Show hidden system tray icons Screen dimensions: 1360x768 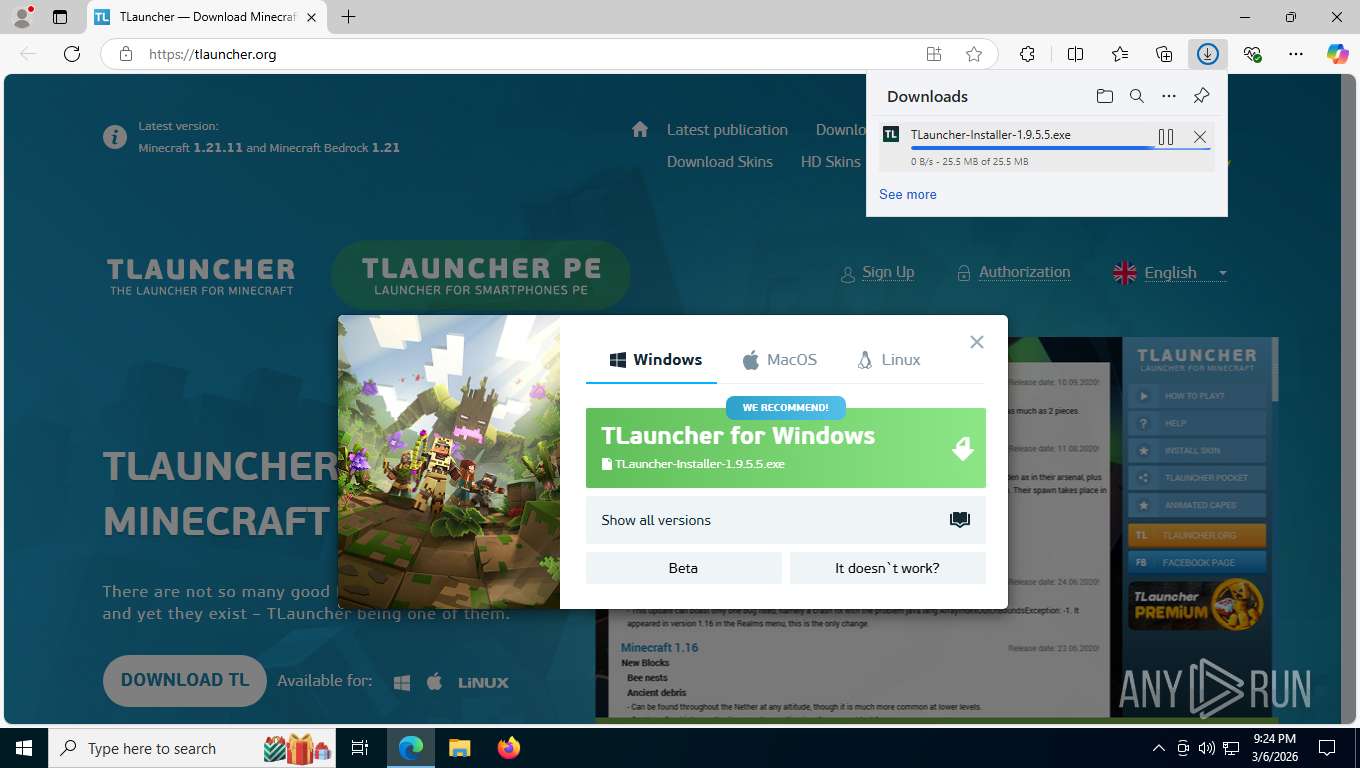point(1159,748)
